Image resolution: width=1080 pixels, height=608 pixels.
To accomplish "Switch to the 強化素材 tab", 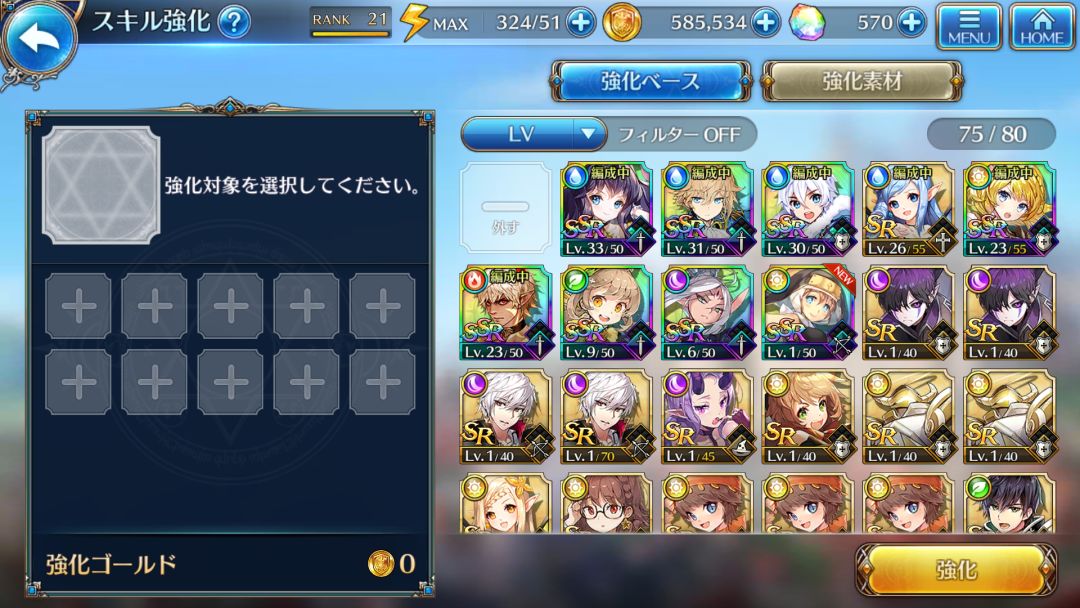I will click(x=862, y=81).
